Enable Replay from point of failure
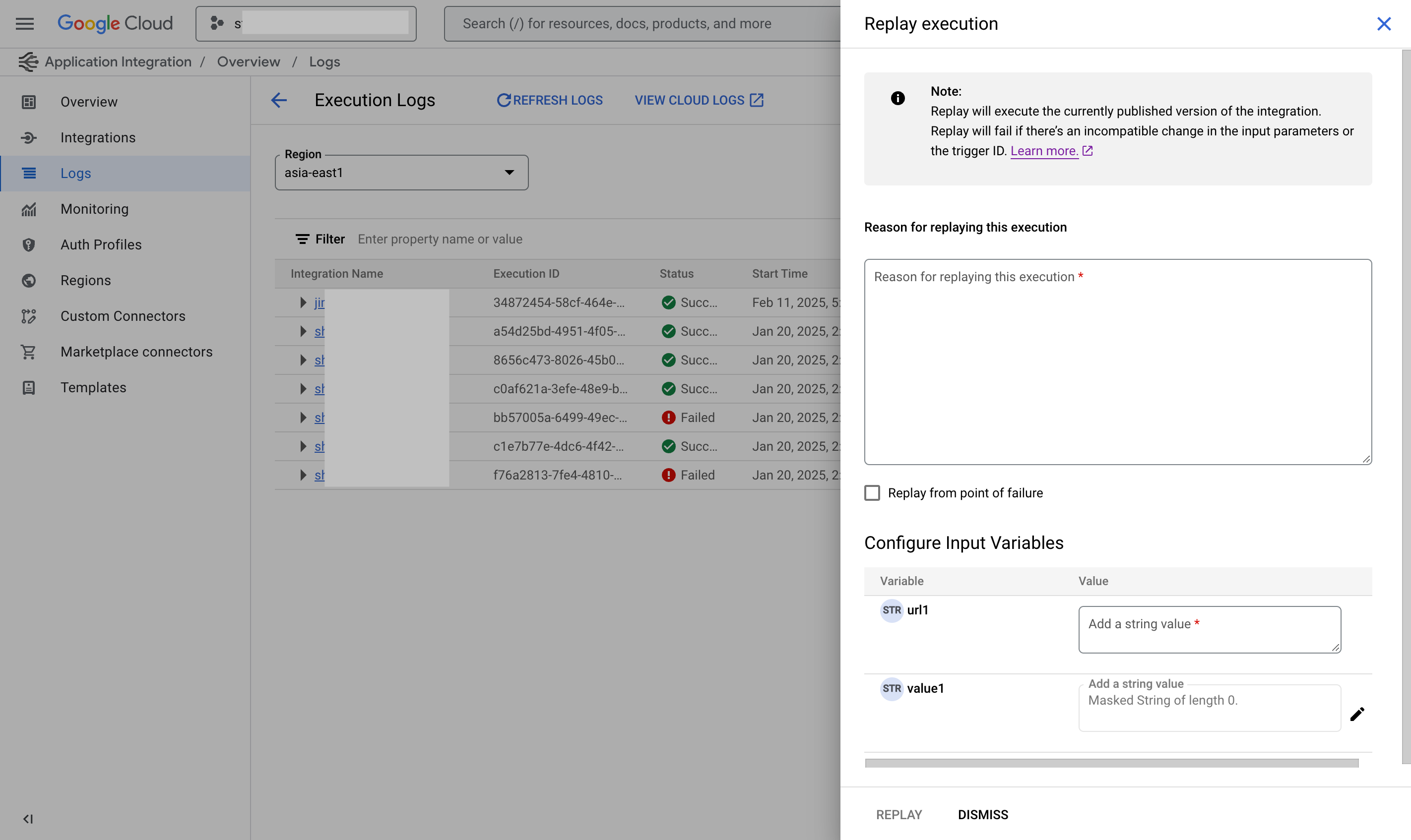Viewport: 1411px width, 840px height. (872, 493)
